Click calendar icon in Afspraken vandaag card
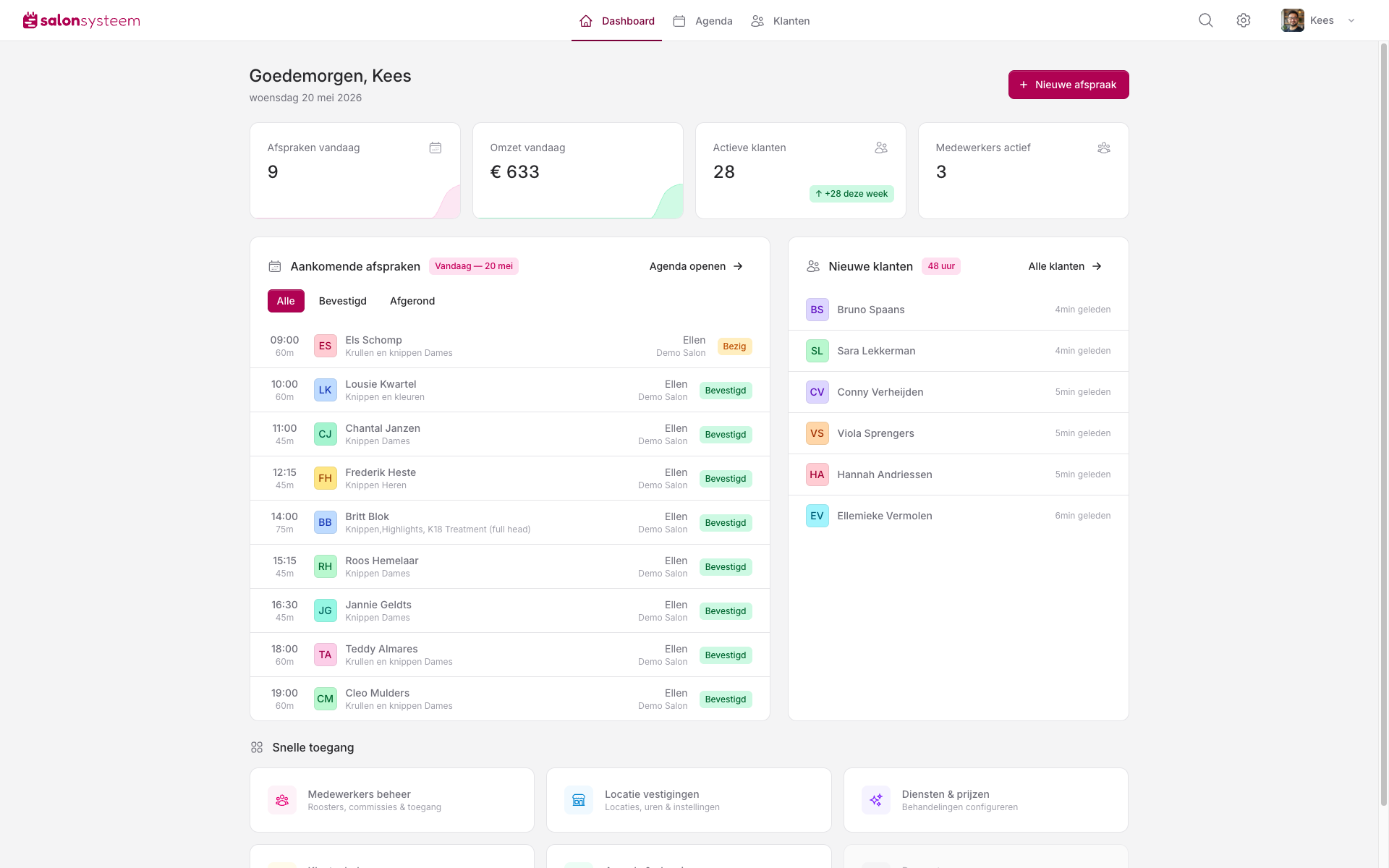The image size is (1389, 868). tap(436, 148)
